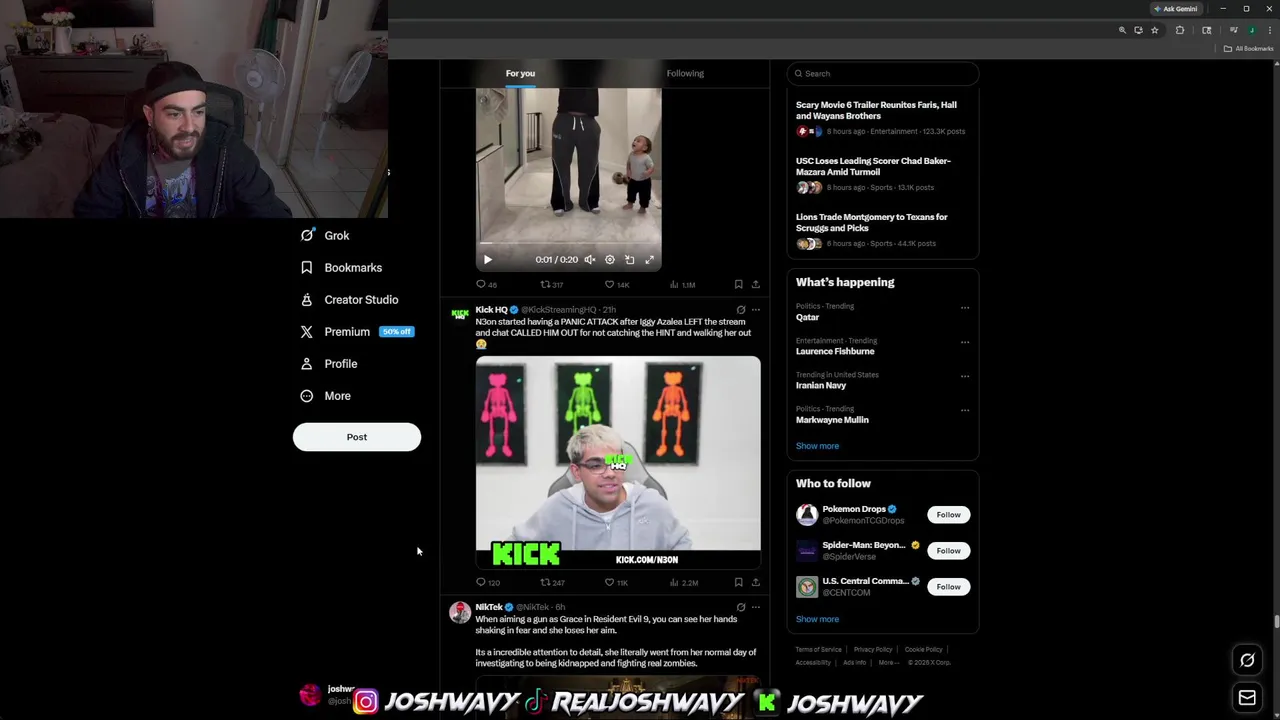Open All Bookmarks folder in Chrome

(1248, 49)
